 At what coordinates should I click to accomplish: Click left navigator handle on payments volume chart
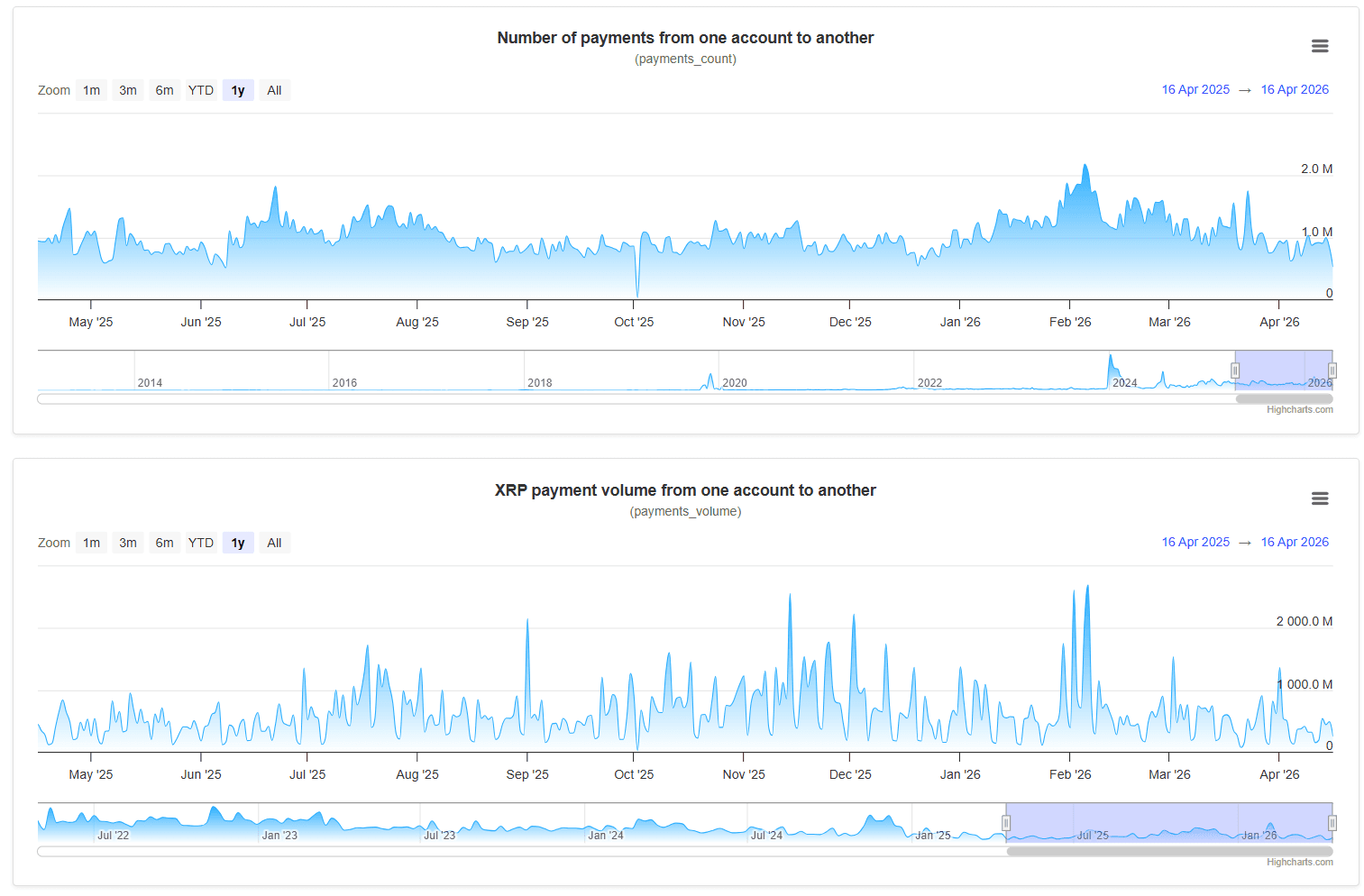(1006, 823)
